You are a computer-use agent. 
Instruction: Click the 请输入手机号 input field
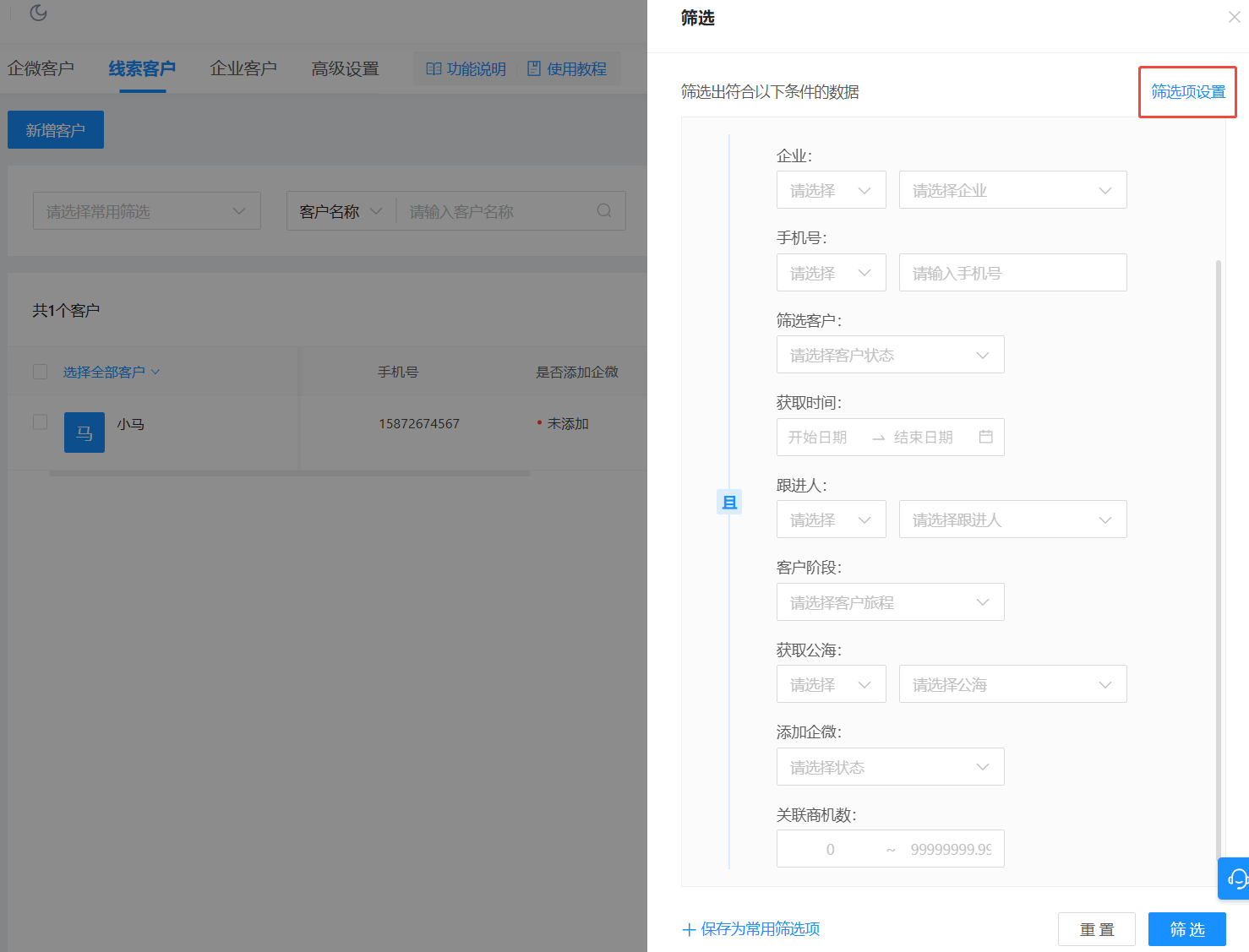tap(1012, 273)
